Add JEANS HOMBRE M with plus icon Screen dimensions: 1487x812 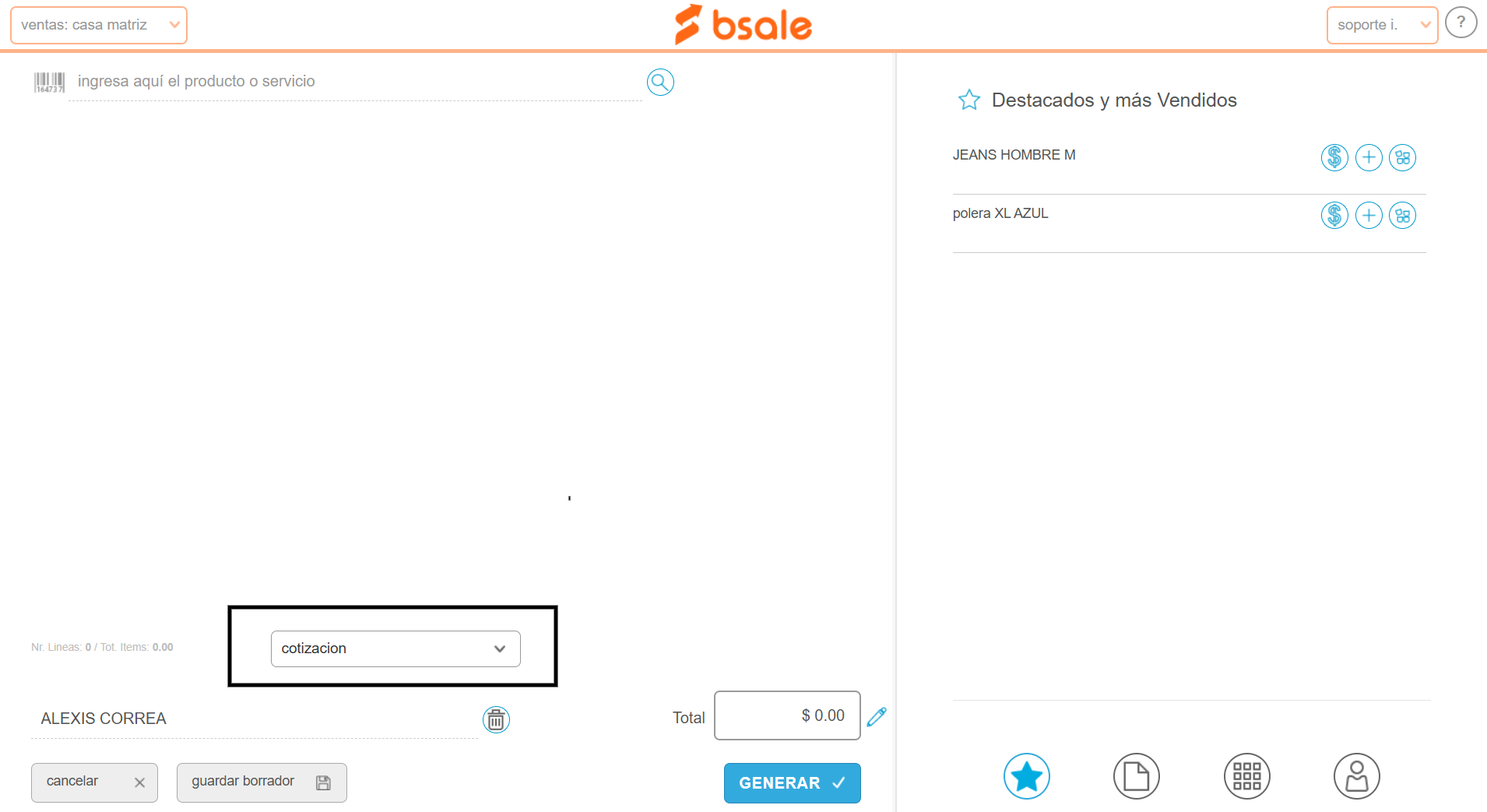point(1369,157)
